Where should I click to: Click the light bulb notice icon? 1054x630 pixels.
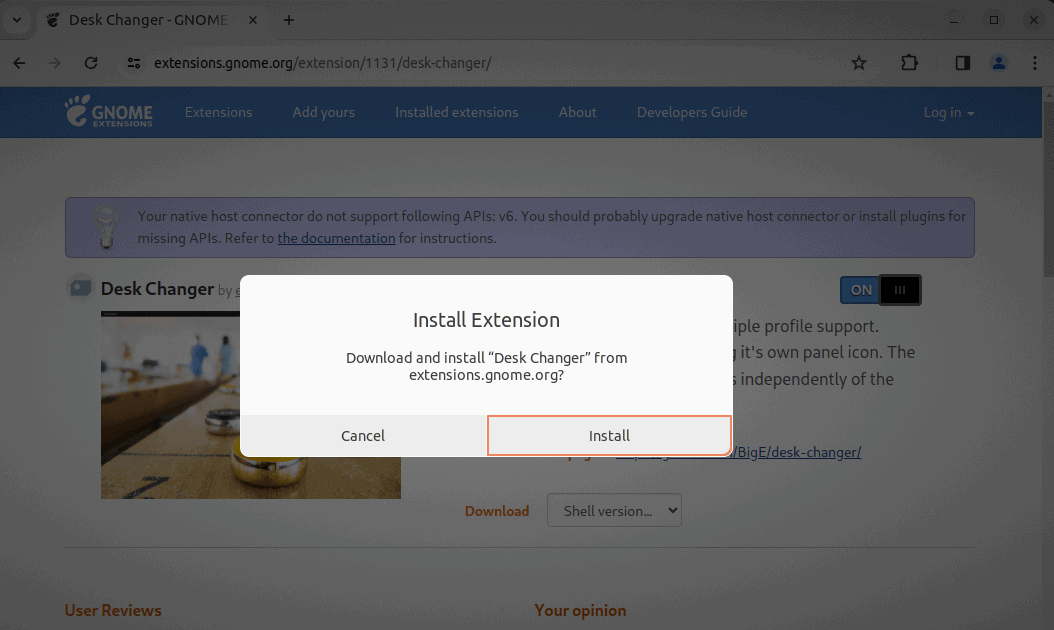click(x=106, y=227)
